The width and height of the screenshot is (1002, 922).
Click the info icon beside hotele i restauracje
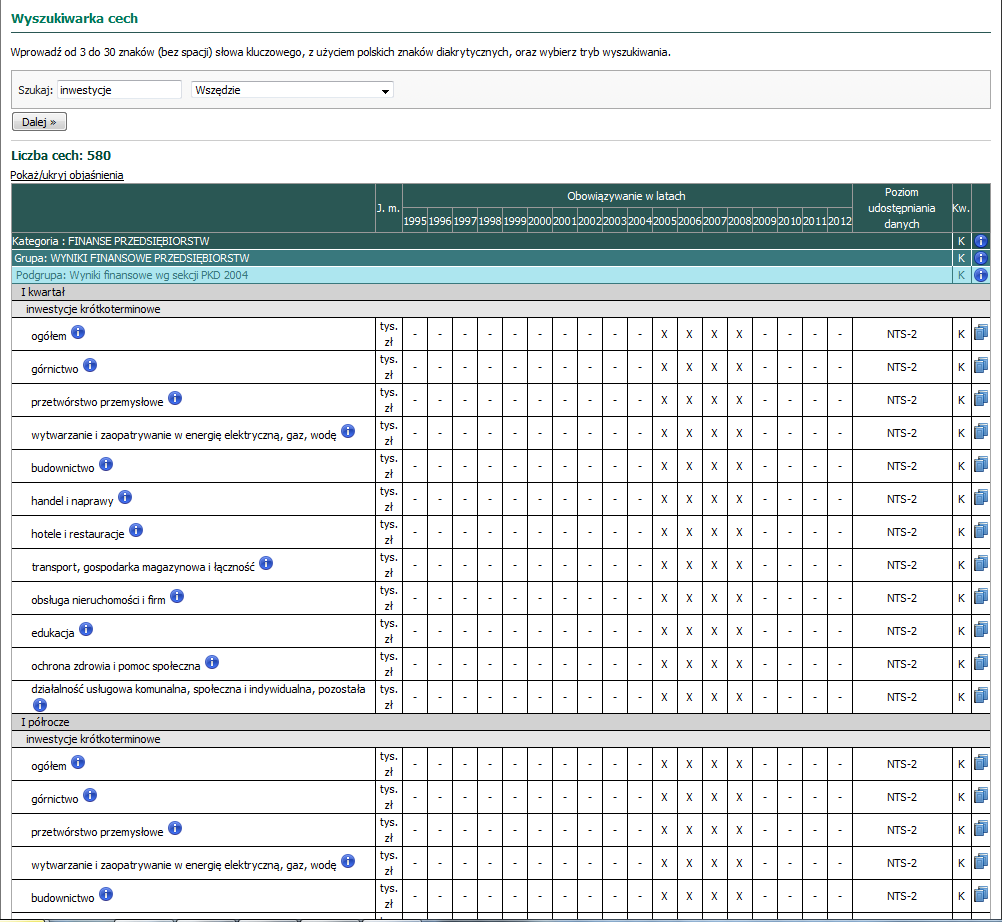[x=136, y=530]
